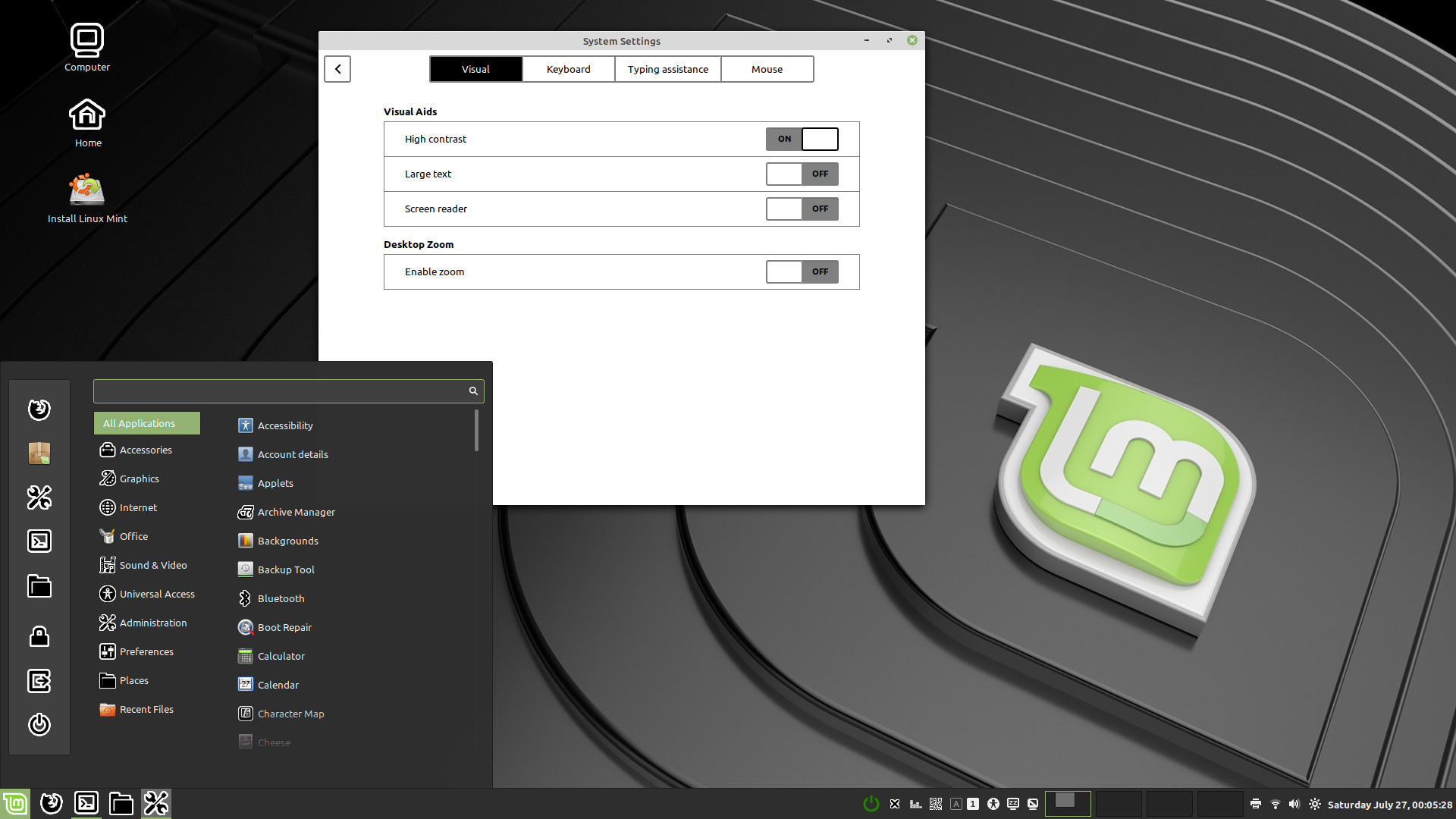Click the menu search input field
This screenshot has width=1456, height=819.
click(x=288, y=391)
